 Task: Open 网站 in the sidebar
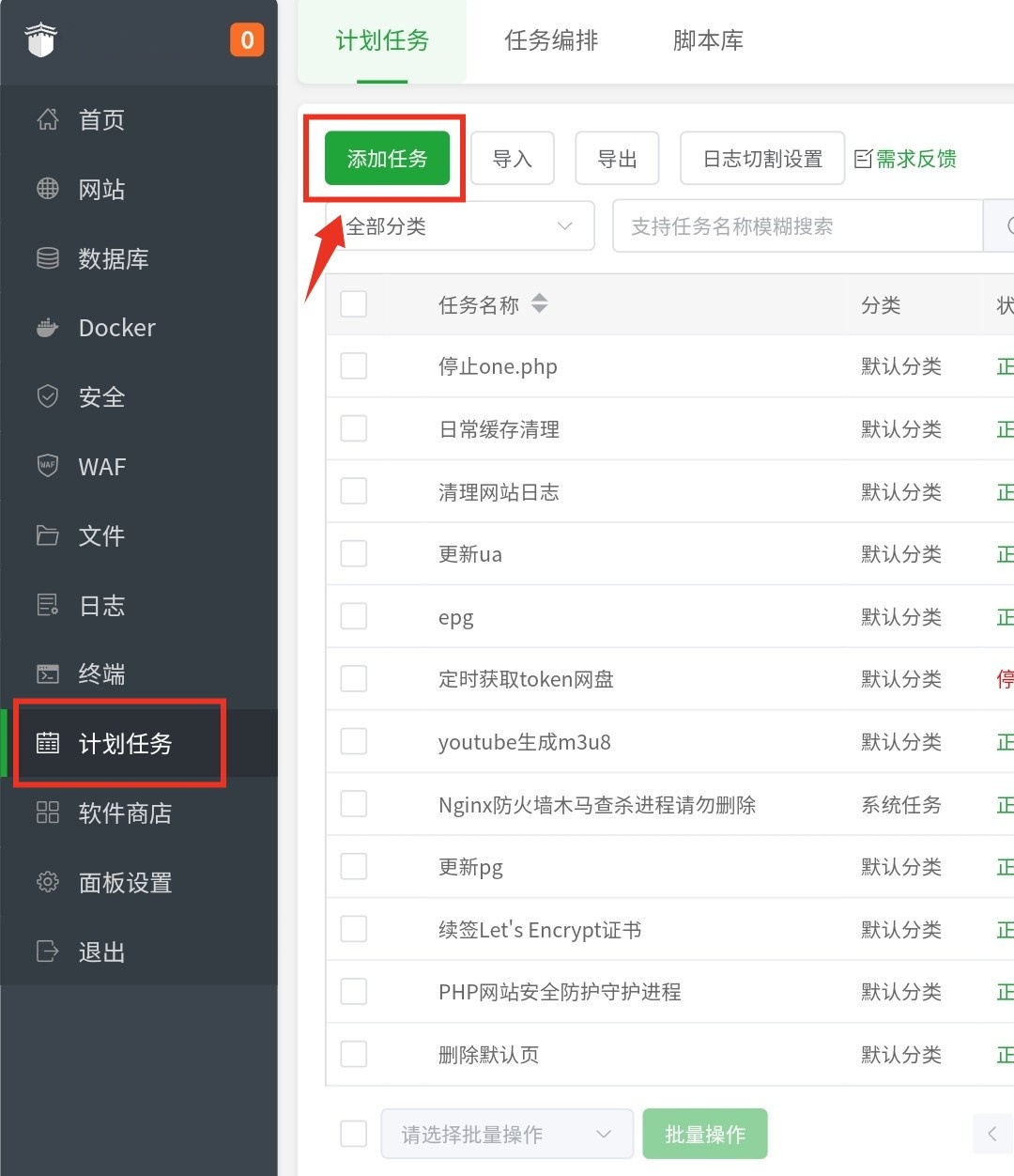[x=139, y=189]
